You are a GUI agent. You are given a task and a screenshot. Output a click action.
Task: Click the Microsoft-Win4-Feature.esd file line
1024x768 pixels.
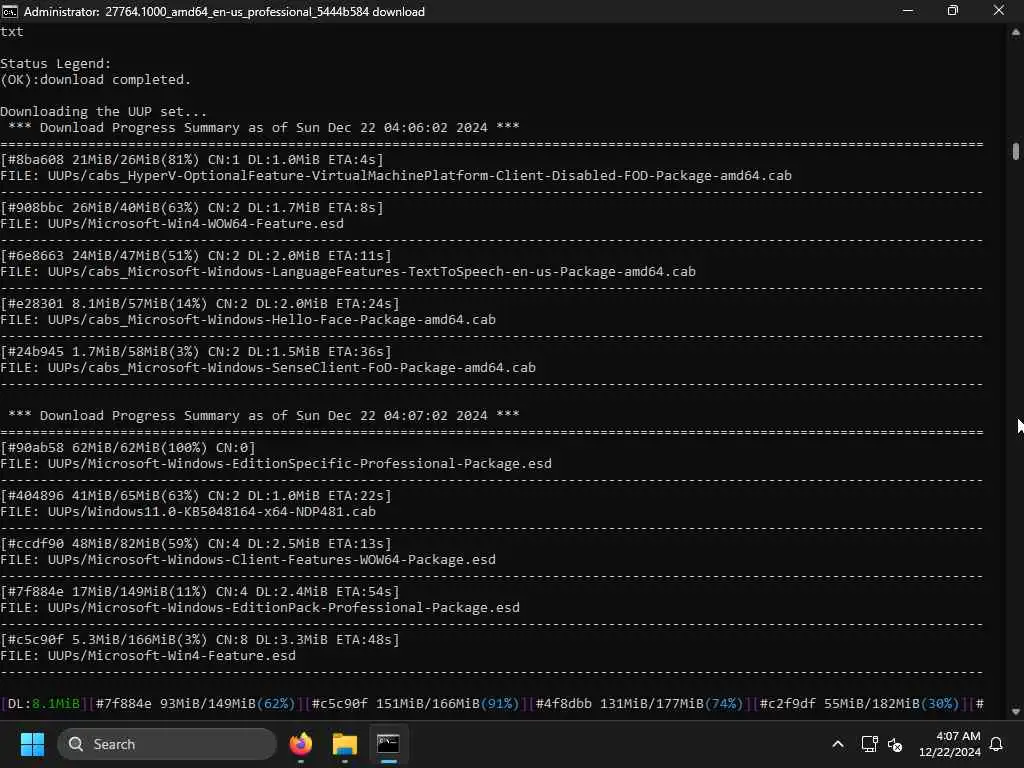pyautogui.click(x=148, y=655)
